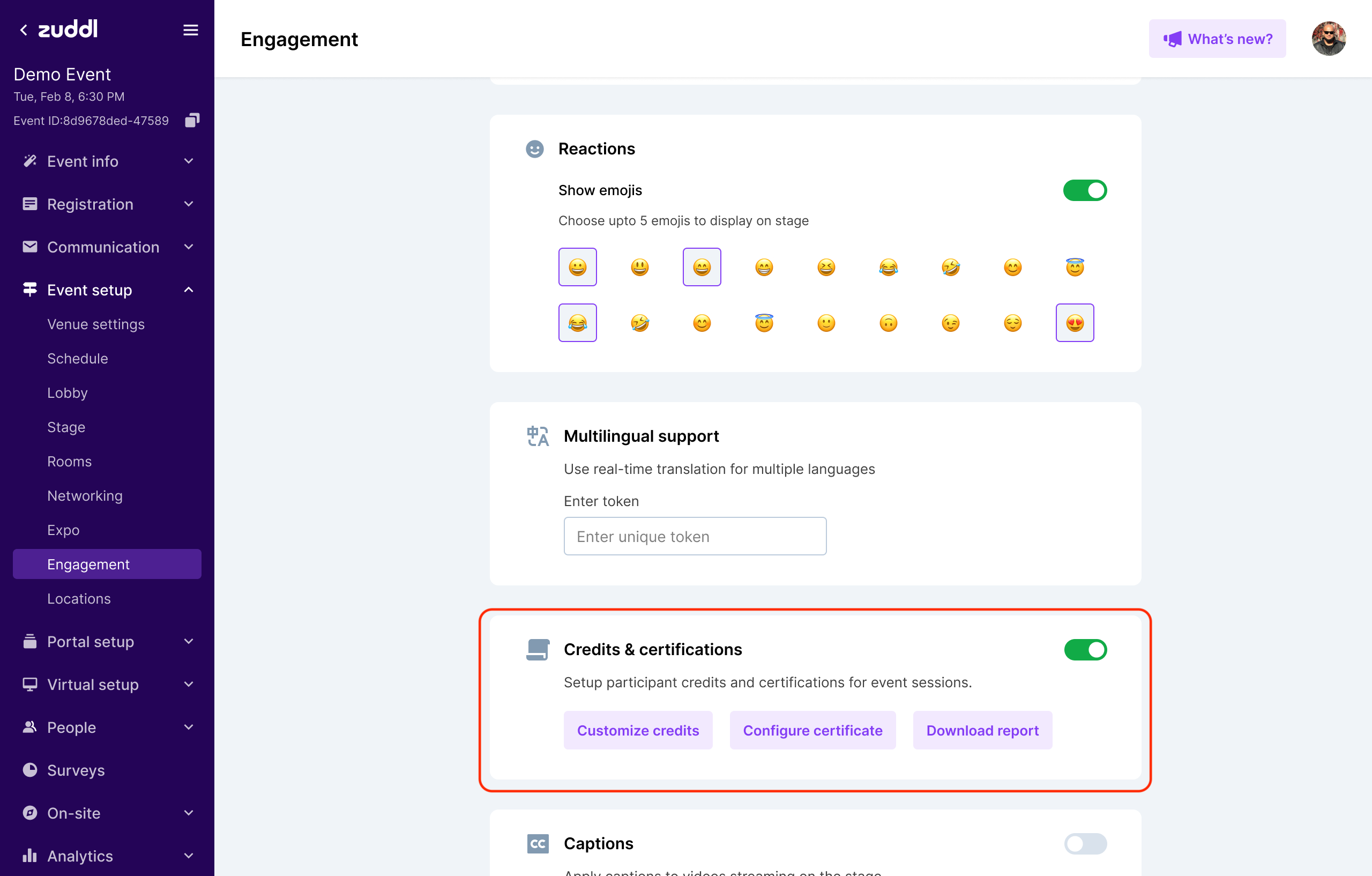Viewport: 1372px width, 876px height.
Task: Open Venue settings in the sidebar
Action: click(x=96, y=324)
